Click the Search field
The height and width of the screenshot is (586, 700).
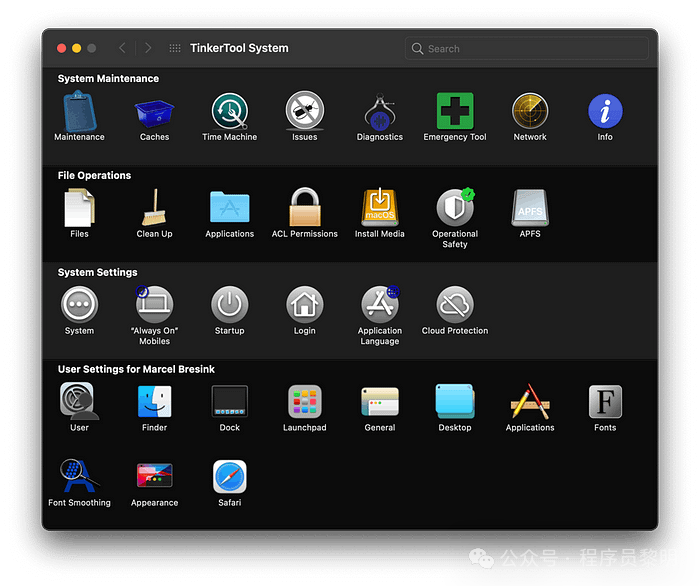[526, 48]
